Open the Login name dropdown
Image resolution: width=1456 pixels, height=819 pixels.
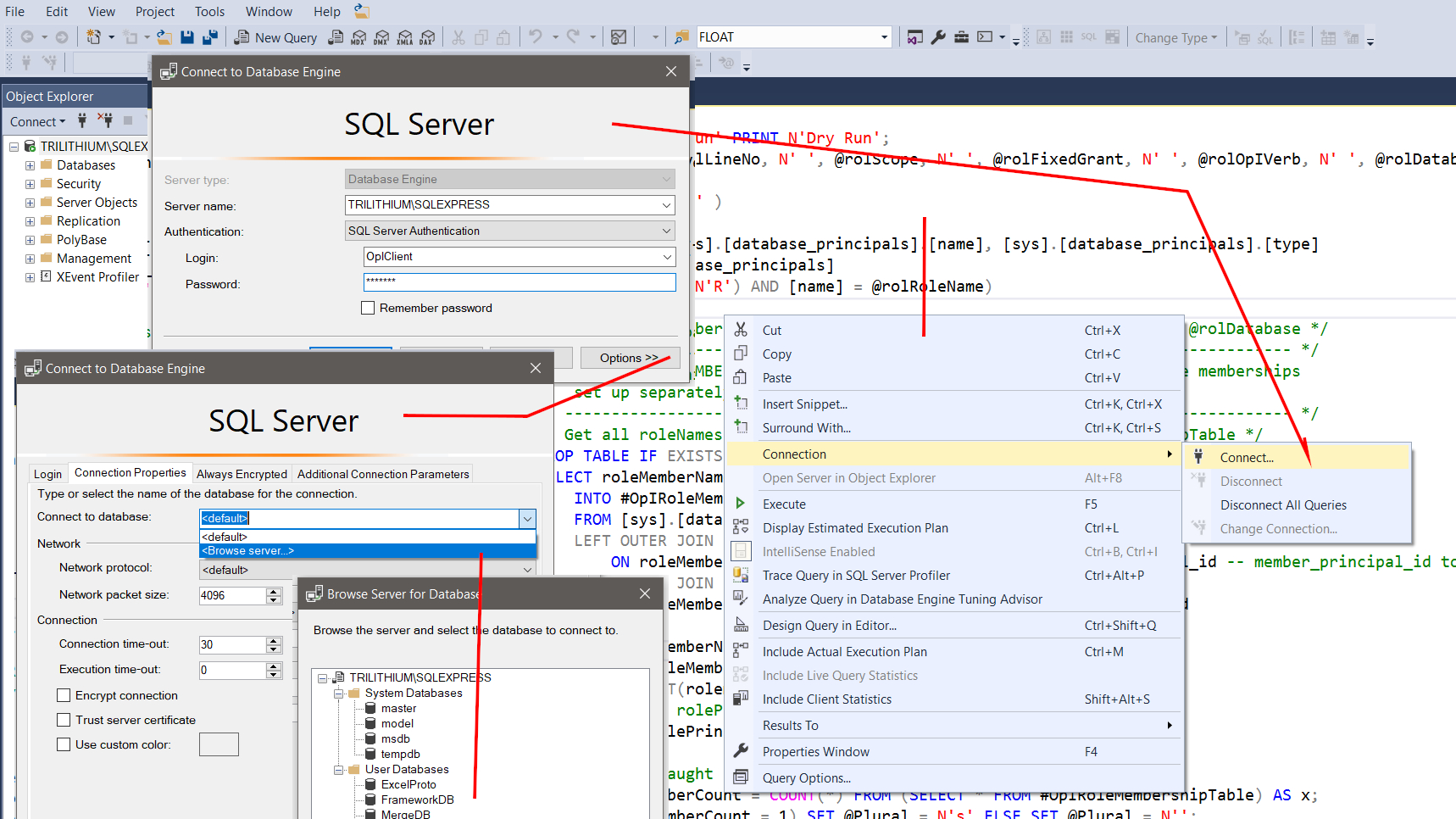(666, 257)
